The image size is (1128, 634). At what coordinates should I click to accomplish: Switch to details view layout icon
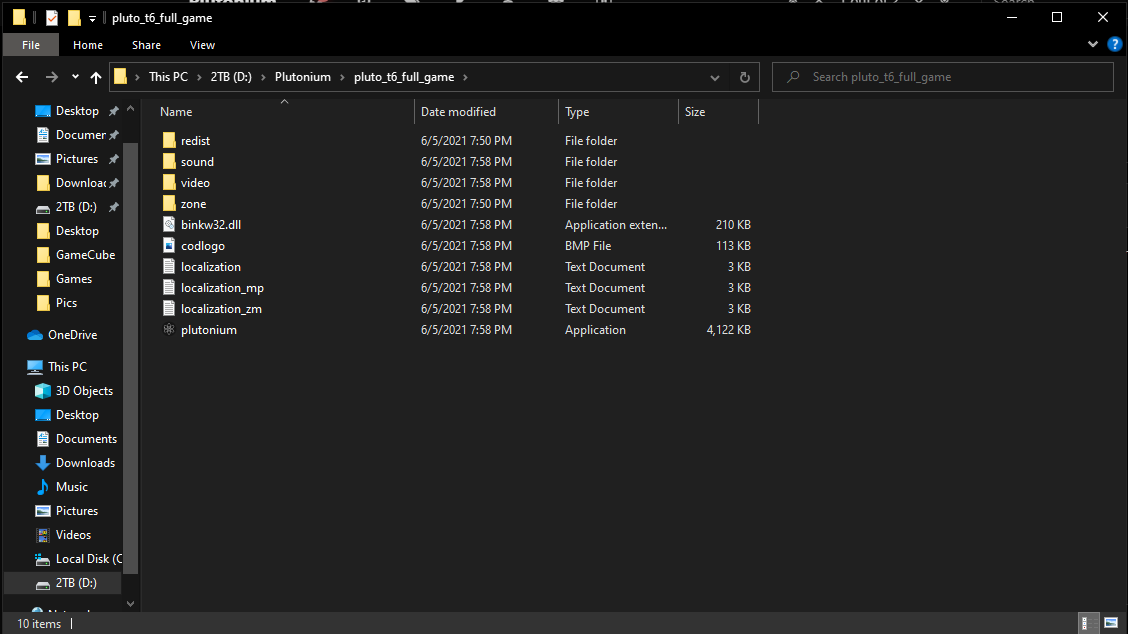tap(1089, 622)
